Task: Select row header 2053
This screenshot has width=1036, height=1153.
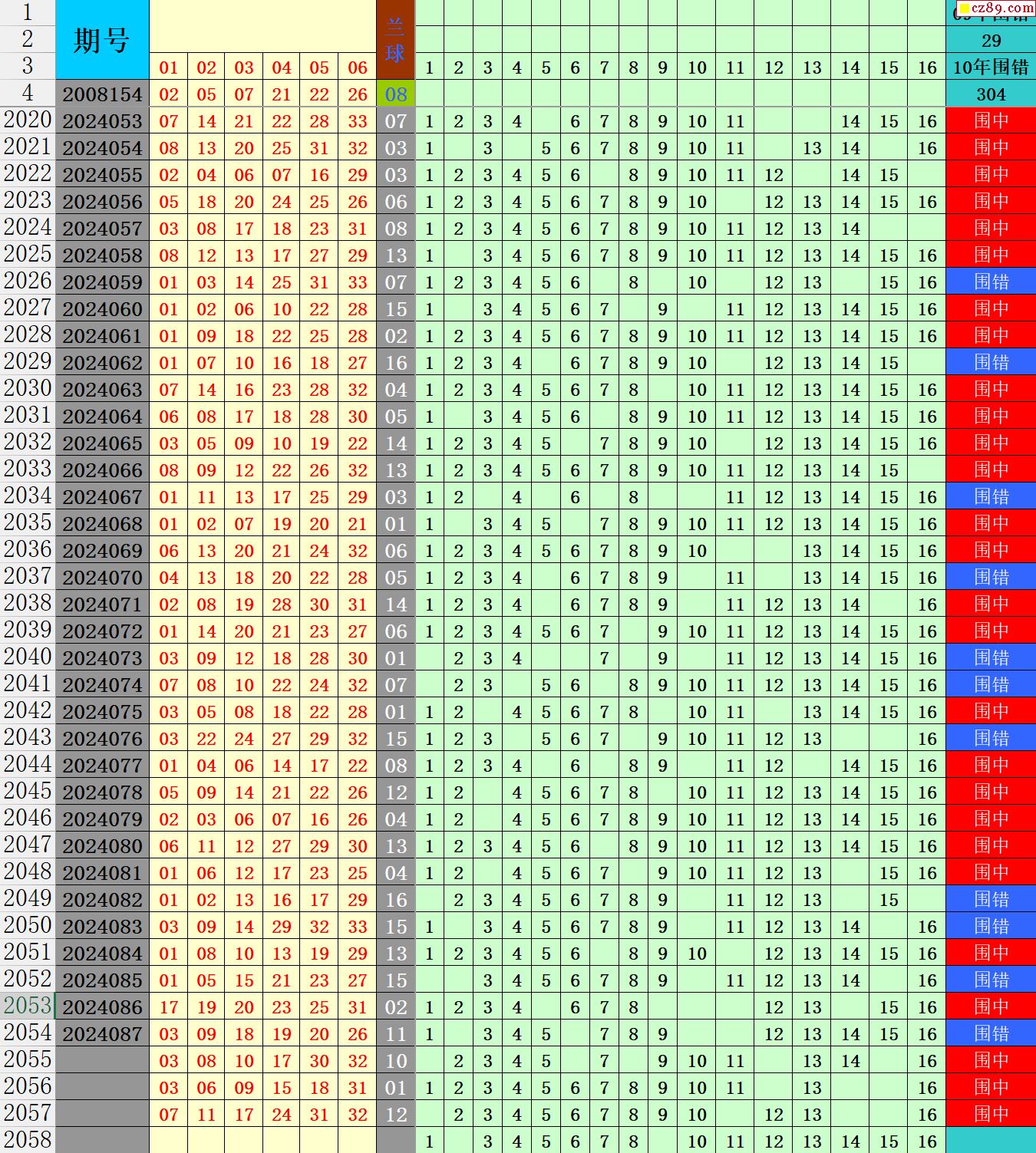Action: click(28, 1006)
